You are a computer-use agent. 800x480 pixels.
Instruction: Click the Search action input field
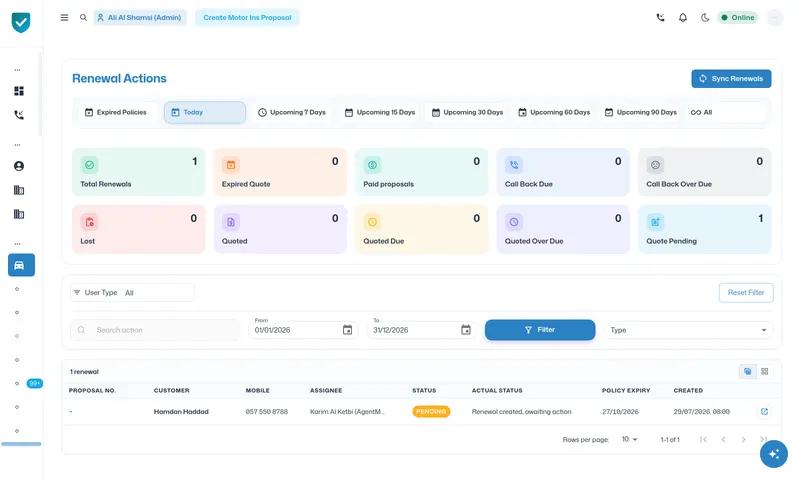click(x=155, y=330)
